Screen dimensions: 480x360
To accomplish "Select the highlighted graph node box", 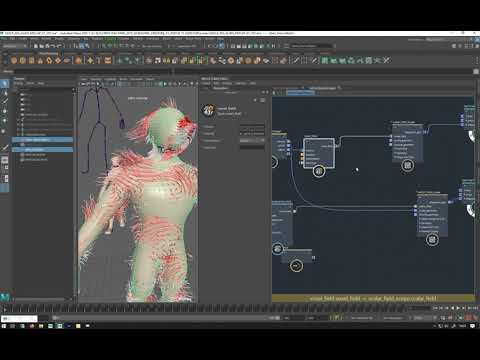I will (319, 153).
